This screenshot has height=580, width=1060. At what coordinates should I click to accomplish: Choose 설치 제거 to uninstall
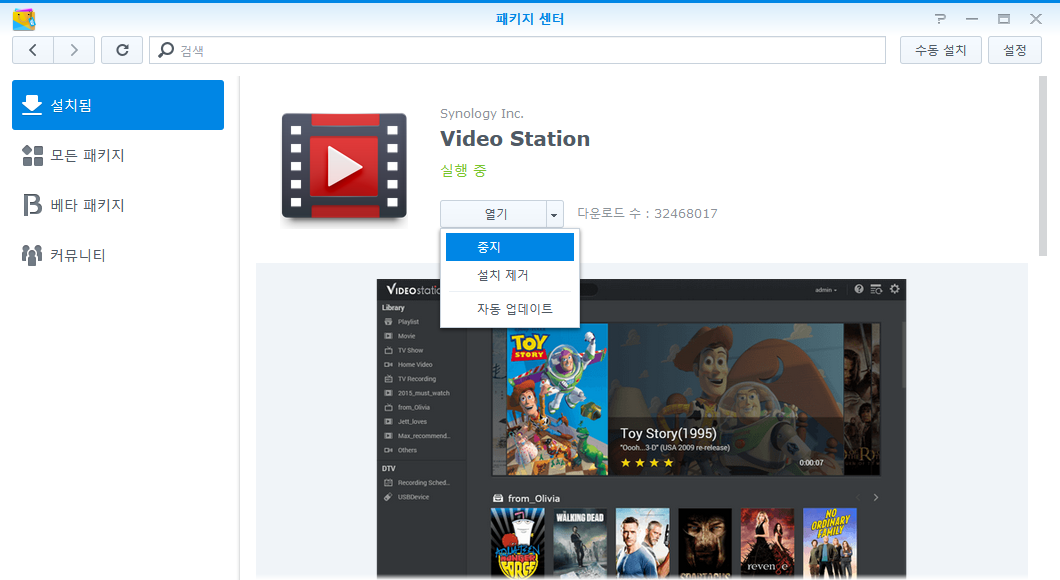click(x=510, y=275)
